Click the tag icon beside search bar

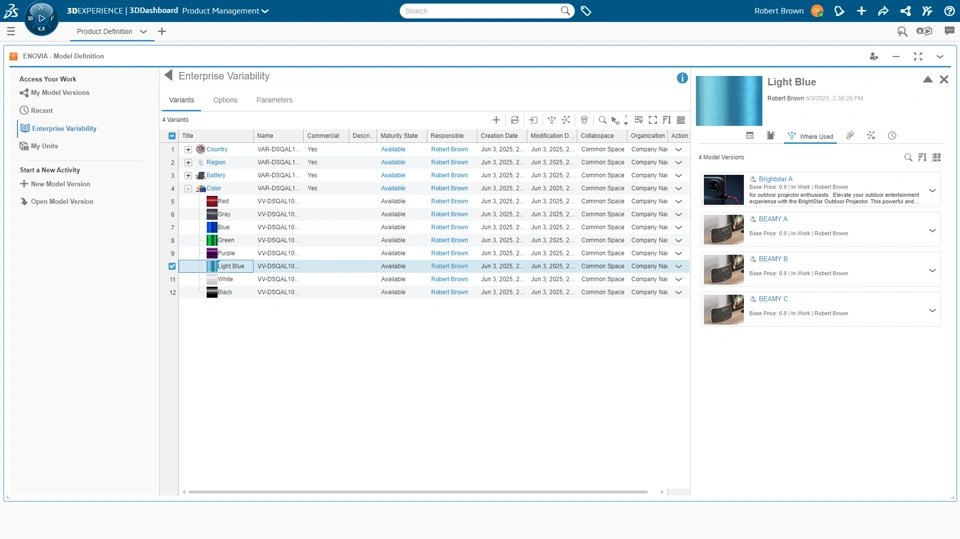point(586,11)
